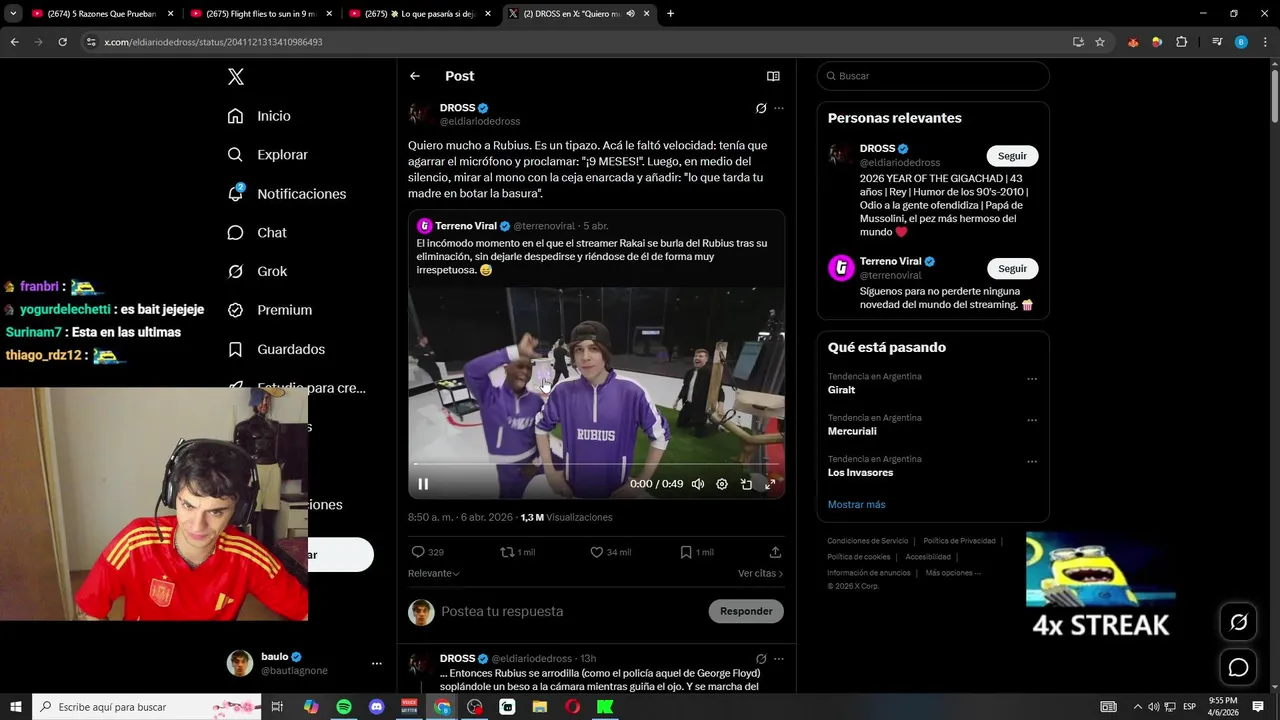Open the more options menu on DROSS's main post
The height and width of the screenshot is (720, 1280).
pyautogui.click(x=779, y=108)
